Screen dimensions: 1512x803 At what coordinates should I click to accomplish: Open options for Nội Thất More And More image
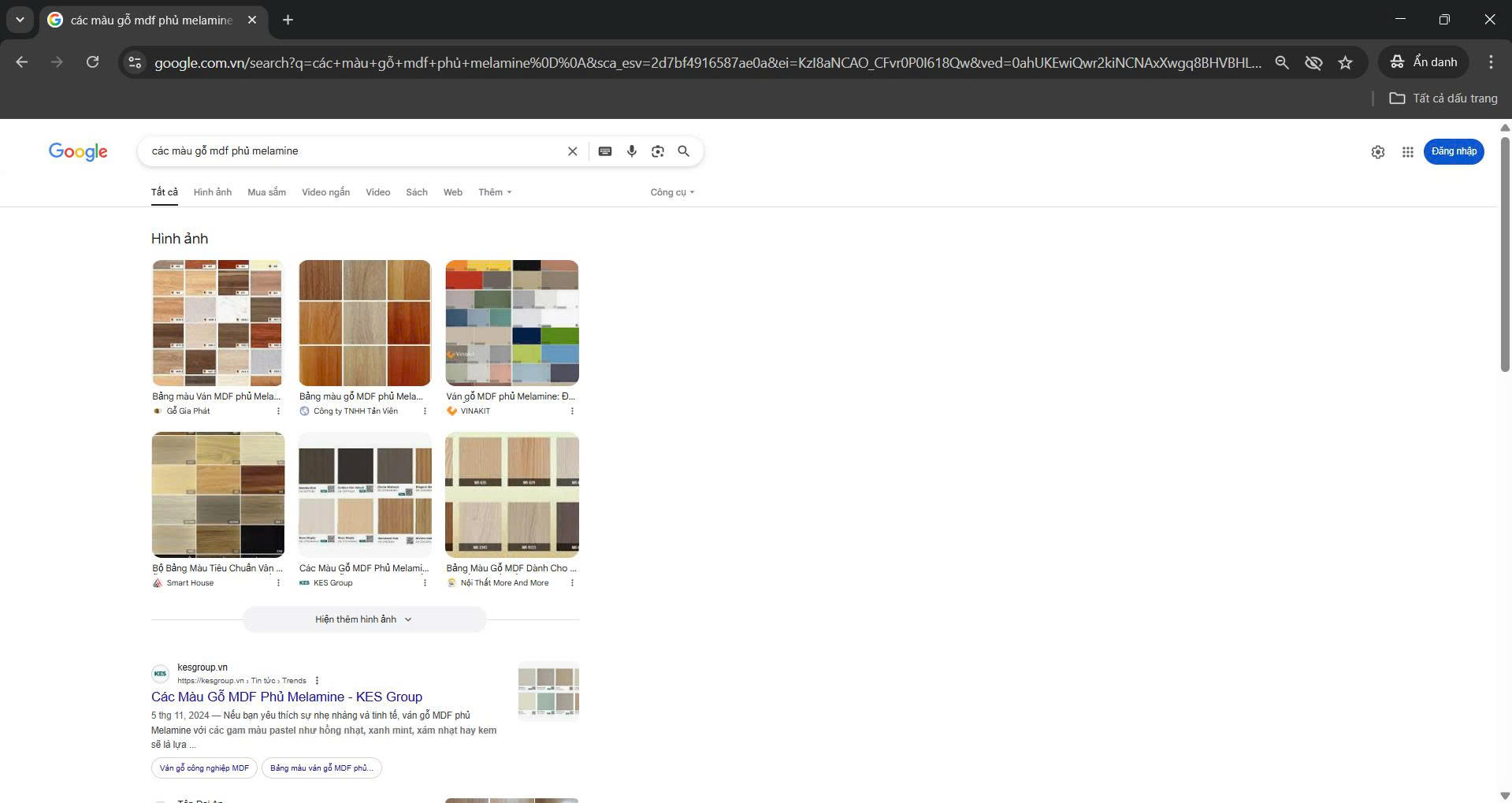pos(572,583)
